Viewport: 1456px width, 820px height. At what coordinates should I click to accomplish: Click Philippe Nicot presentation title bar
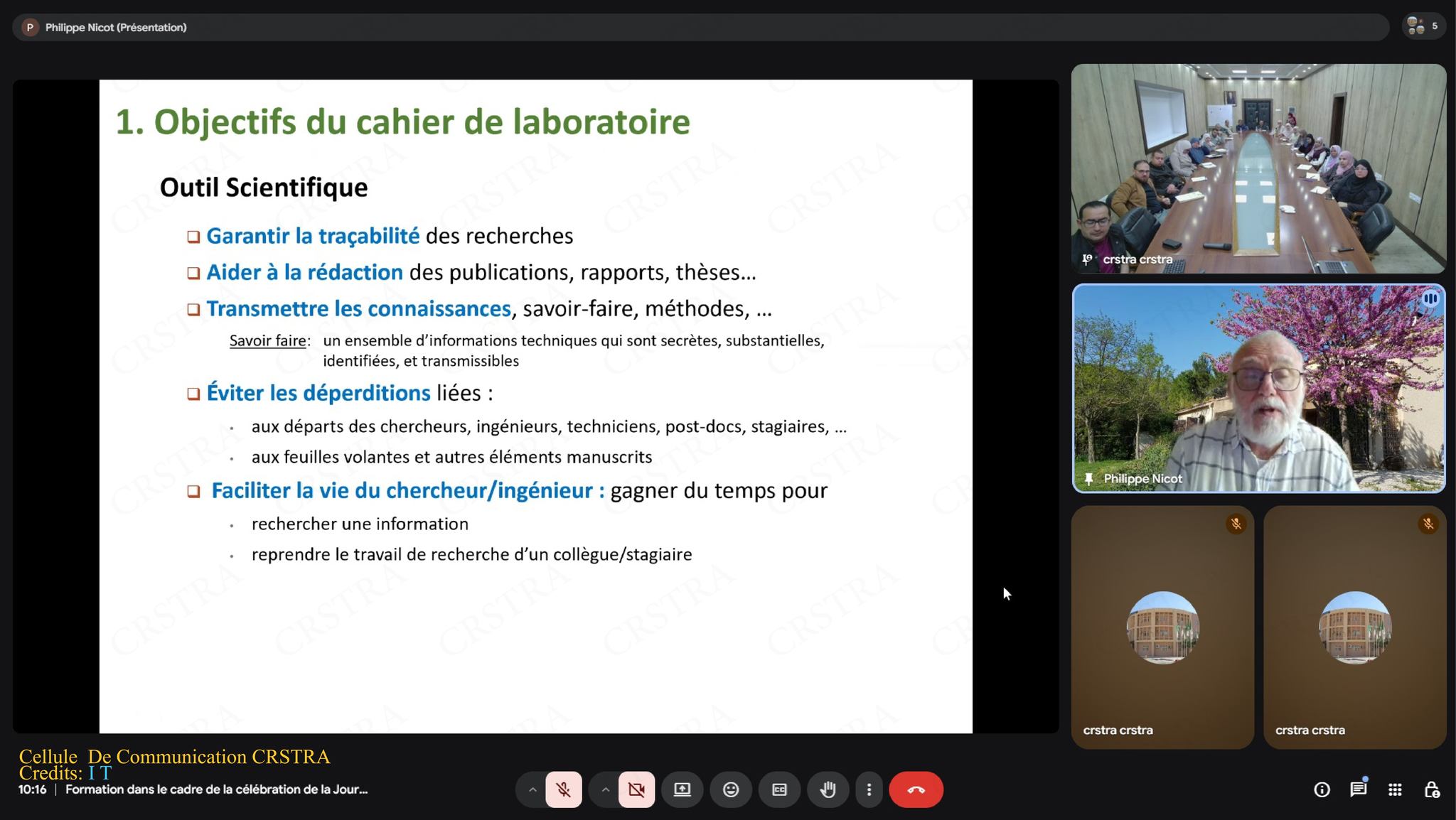pyautogui.click(x=115, y=27)
